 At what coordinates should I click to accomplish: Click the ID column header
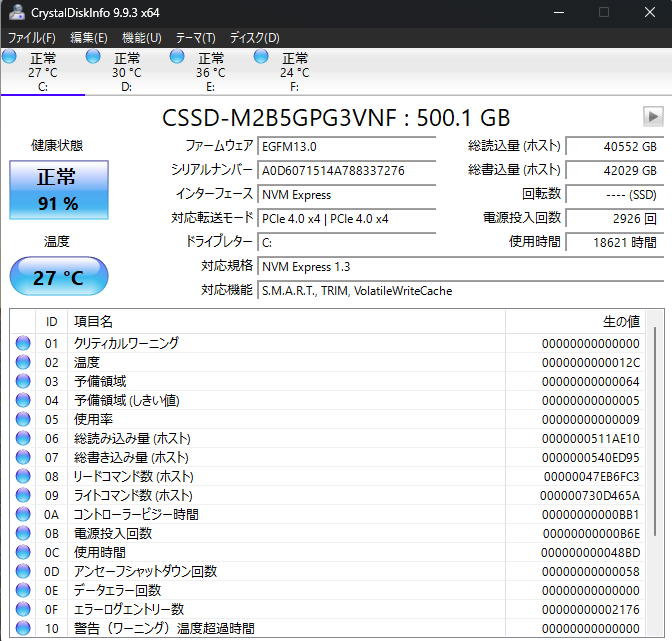coord(51,321)
